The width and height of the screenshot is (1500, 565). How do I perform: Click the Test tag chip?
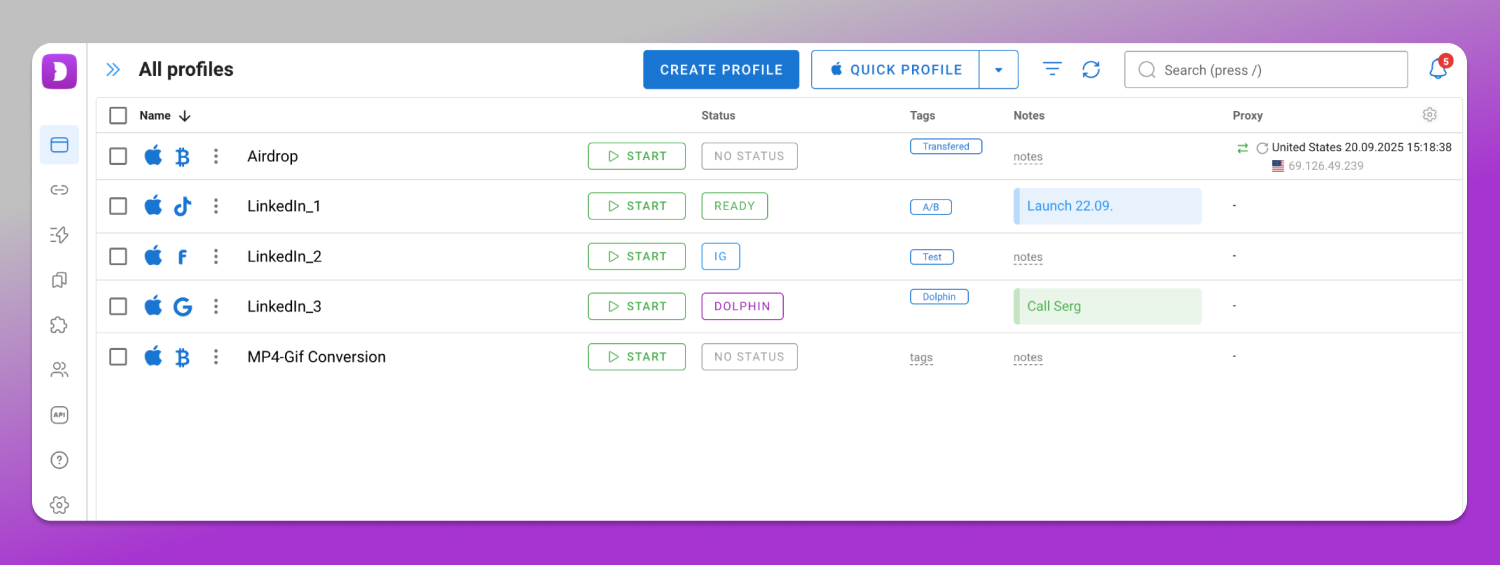932,257
